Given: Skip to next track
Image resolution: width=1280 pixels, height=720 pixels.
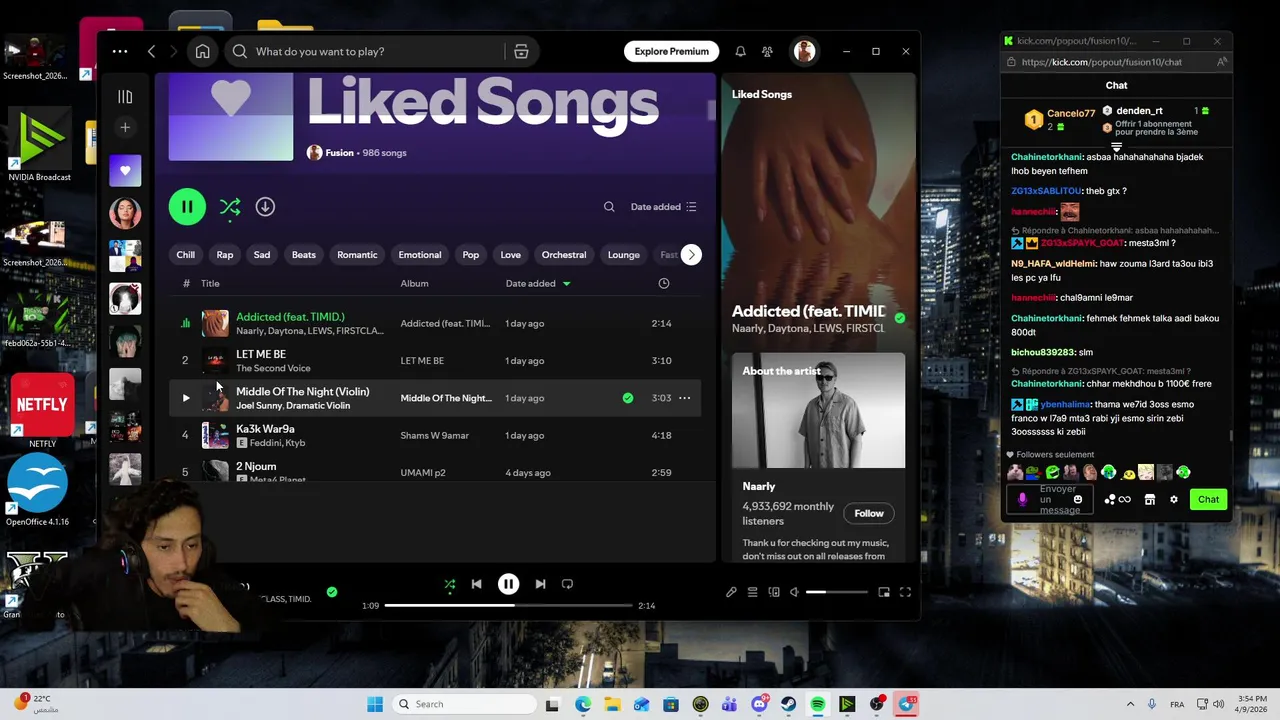Looking at the screenshot, I should pos(540,584).
